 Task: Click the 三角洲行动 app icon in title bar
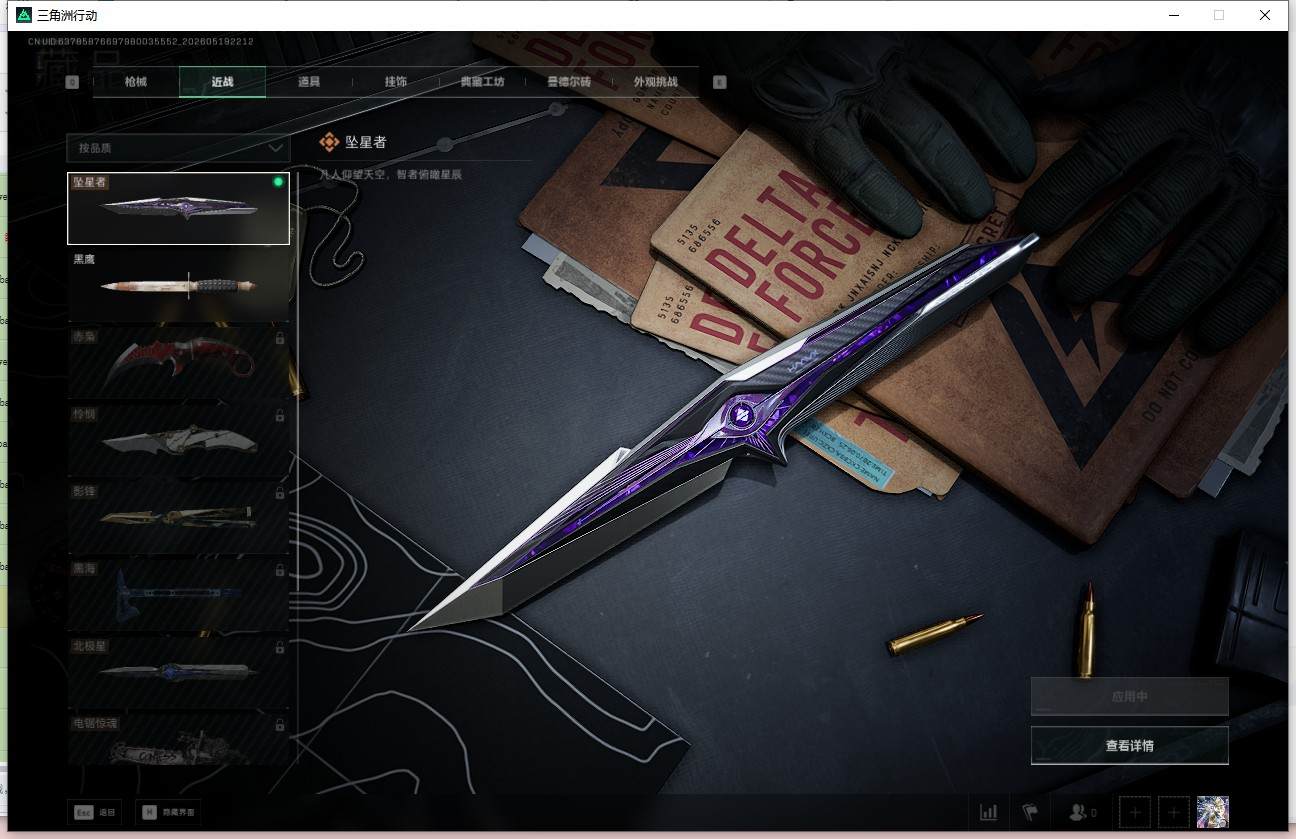24,15
